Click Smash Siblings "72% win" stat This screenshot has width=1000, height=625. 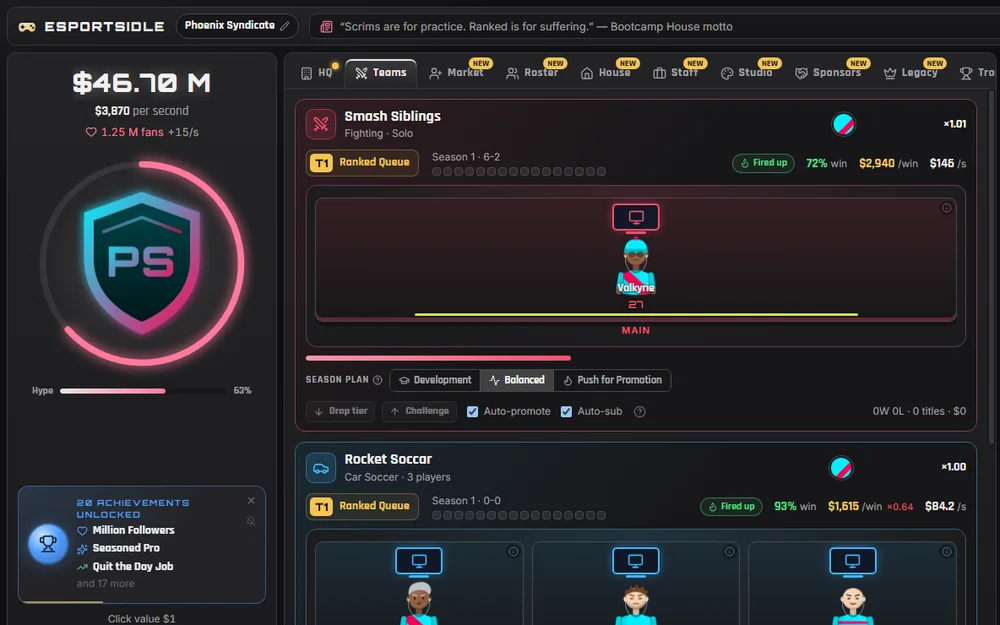click(827, 164)
